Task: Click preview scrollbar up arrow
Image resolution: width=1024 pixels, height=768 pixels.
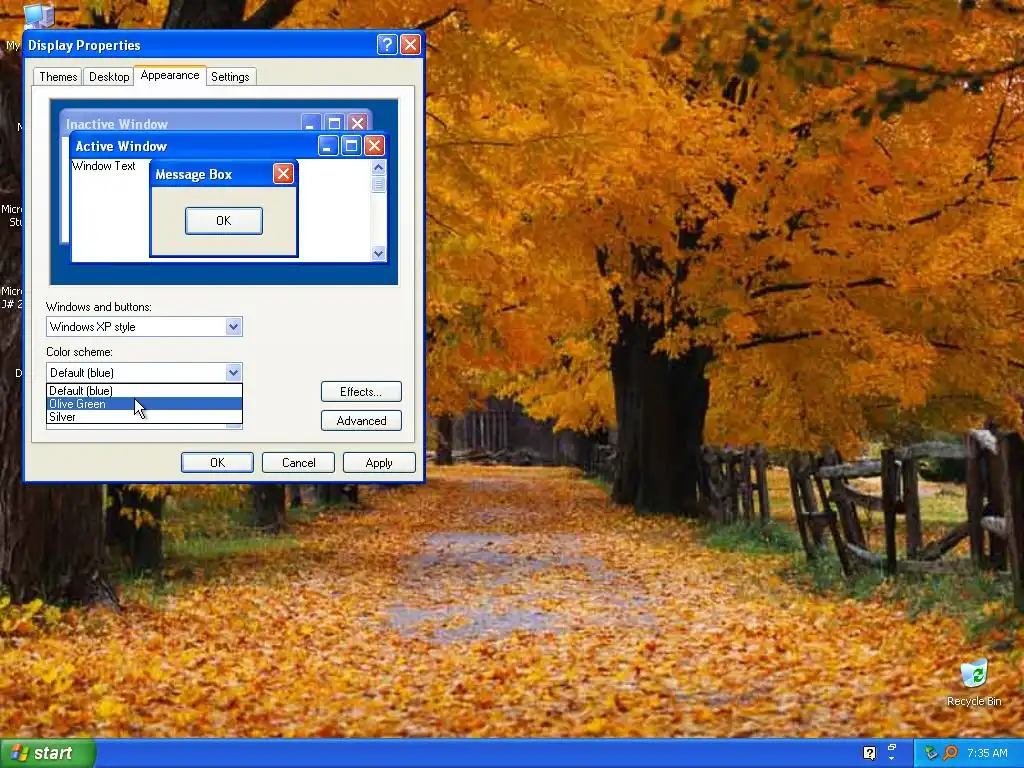Action: point(378,167)
